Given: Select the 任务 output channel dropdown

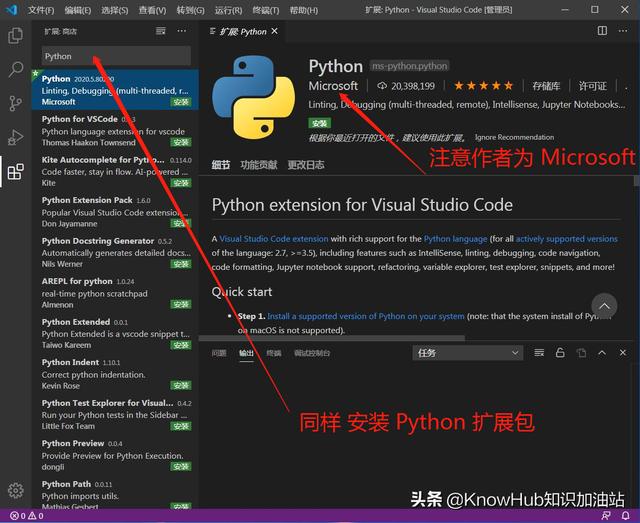Looking at the screenshot, I should point(468,353).
